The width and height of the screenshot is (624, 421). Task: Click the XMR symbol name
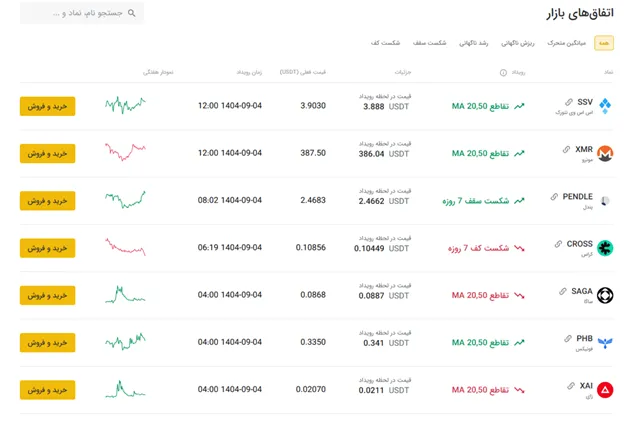point(584,149)
